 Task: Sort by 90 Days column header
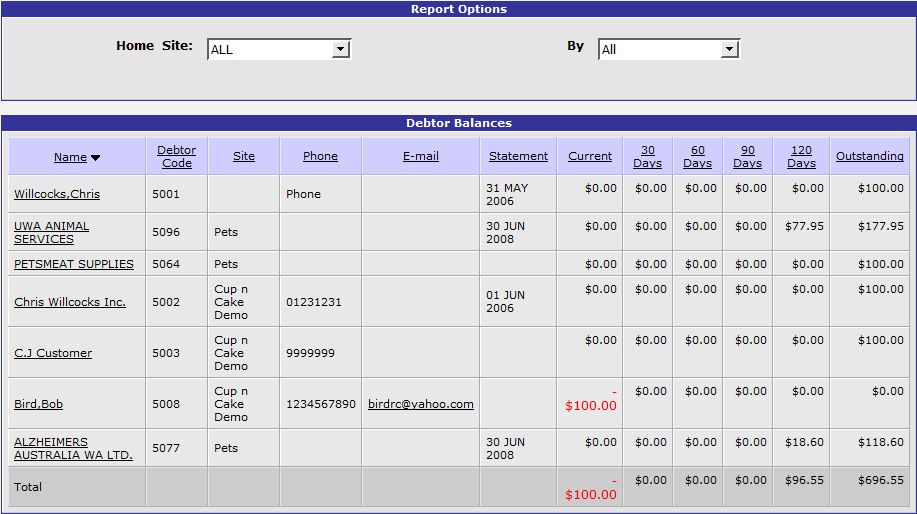click(x=747, y=156)
